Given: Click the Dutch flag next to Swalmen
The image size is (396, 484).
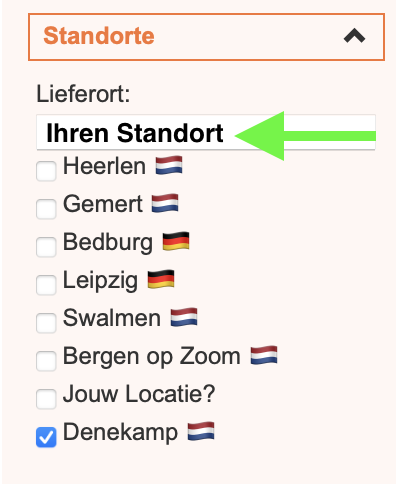Looking at the screenshot, I should pos(184,317).
